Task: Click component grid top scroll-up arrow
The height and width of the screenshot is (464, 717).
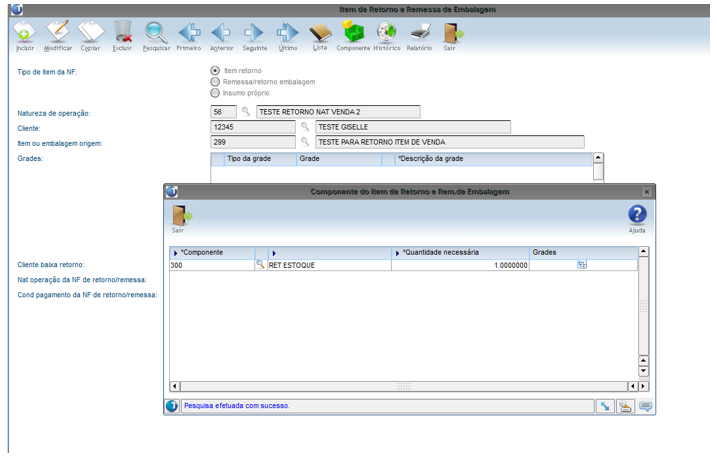Action: tap(643, 251)
